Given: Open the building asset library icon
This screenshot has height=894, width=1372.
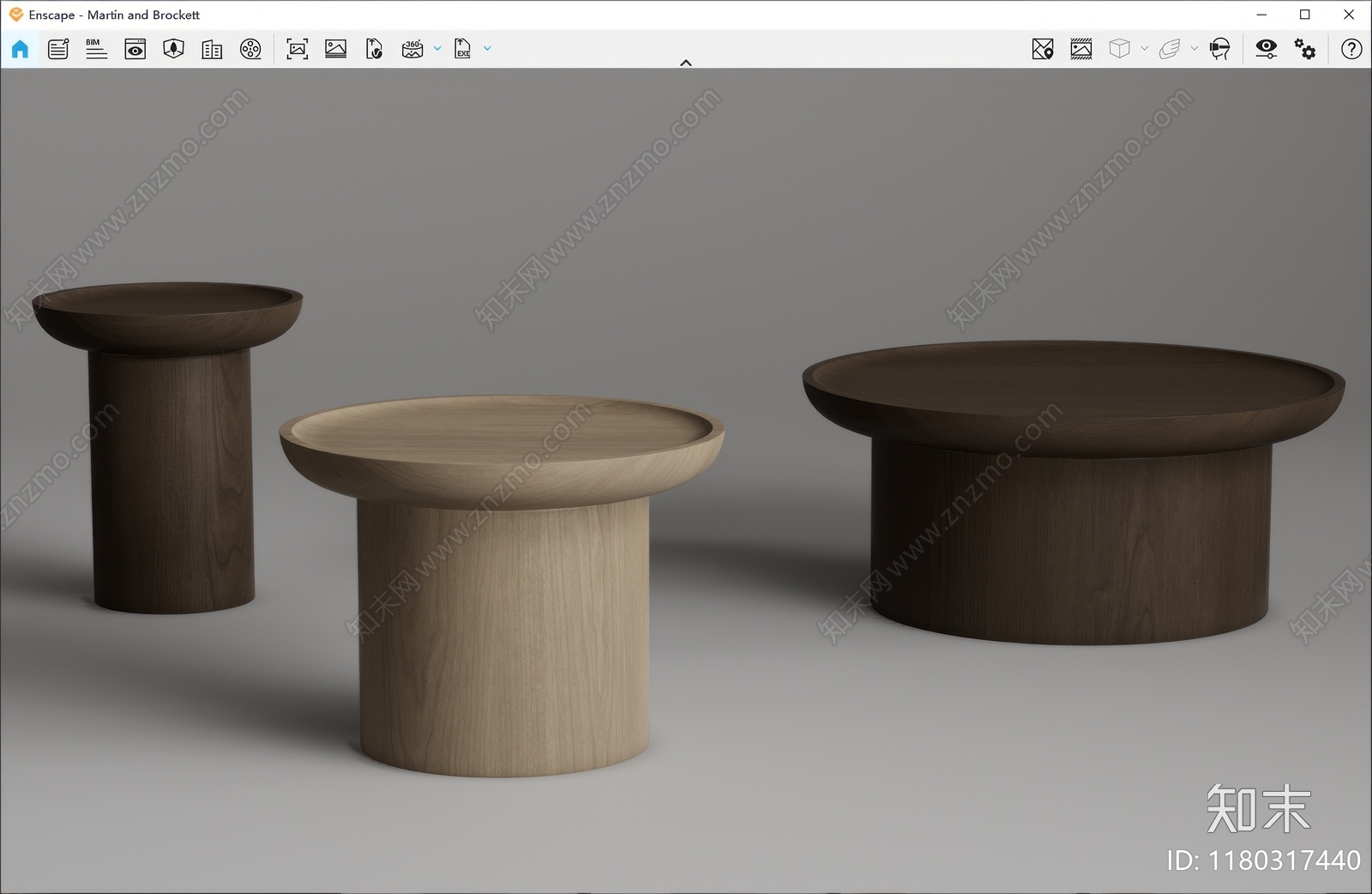Looking at the screenshot, I should point(212,49).
